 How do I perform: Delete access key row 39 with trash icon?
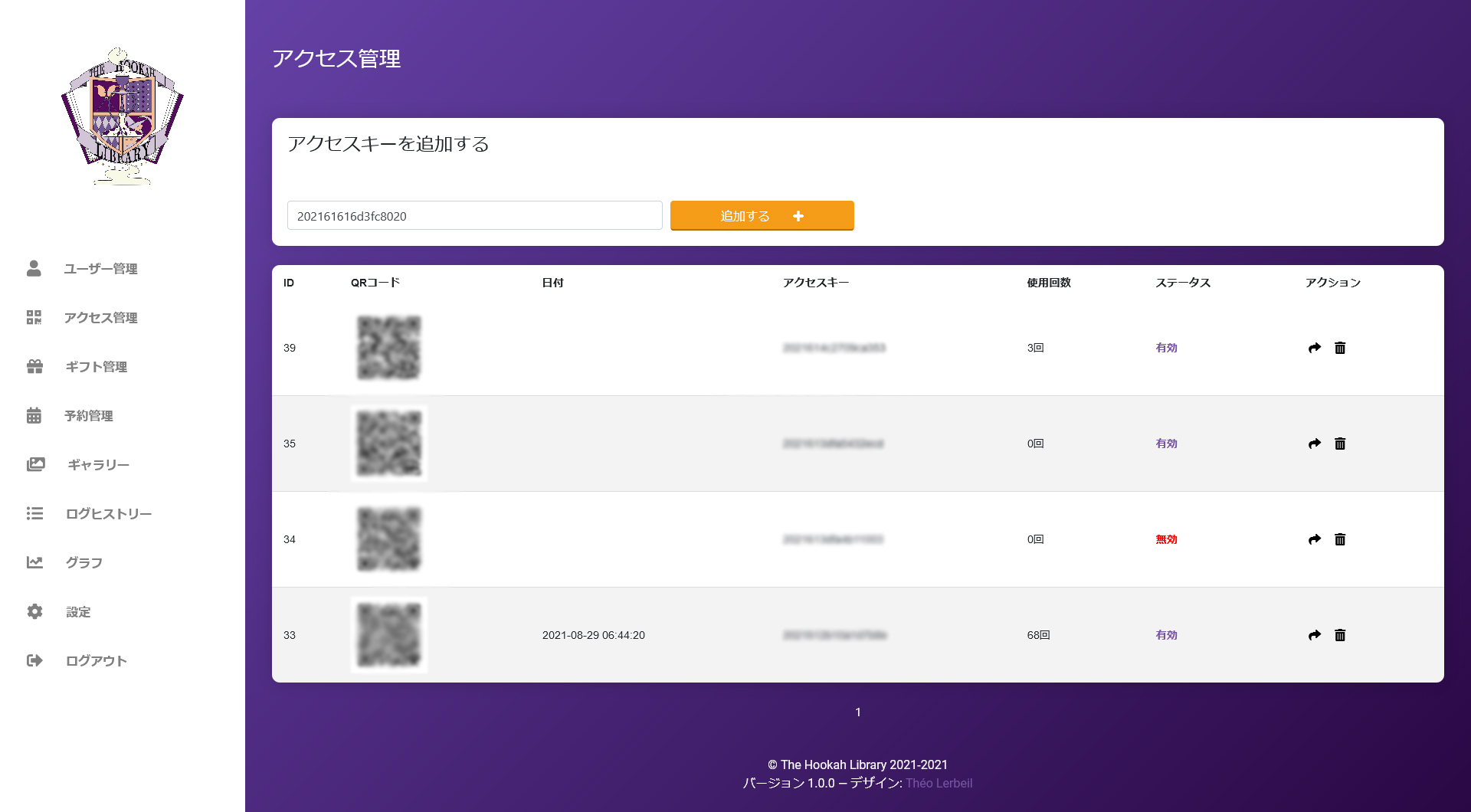pos(1340,348)
